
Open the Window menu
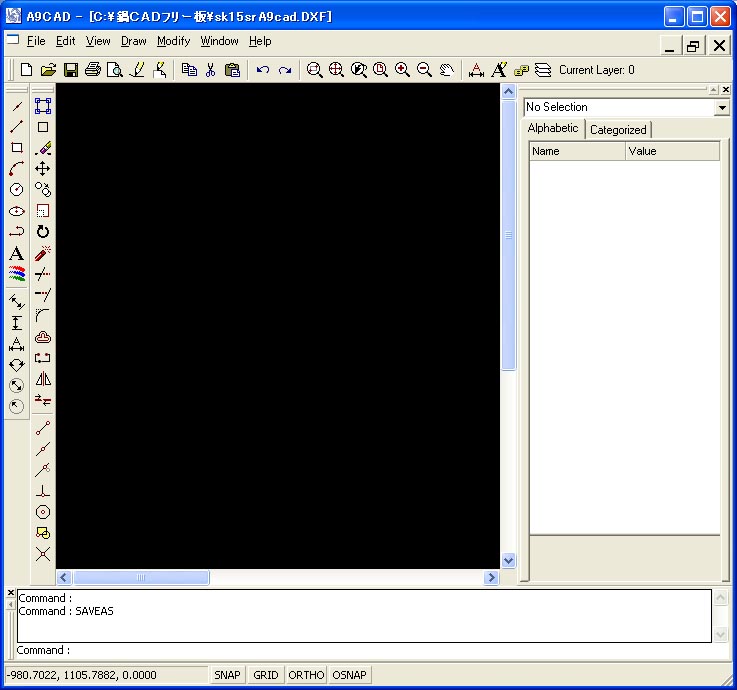(220, 41)
